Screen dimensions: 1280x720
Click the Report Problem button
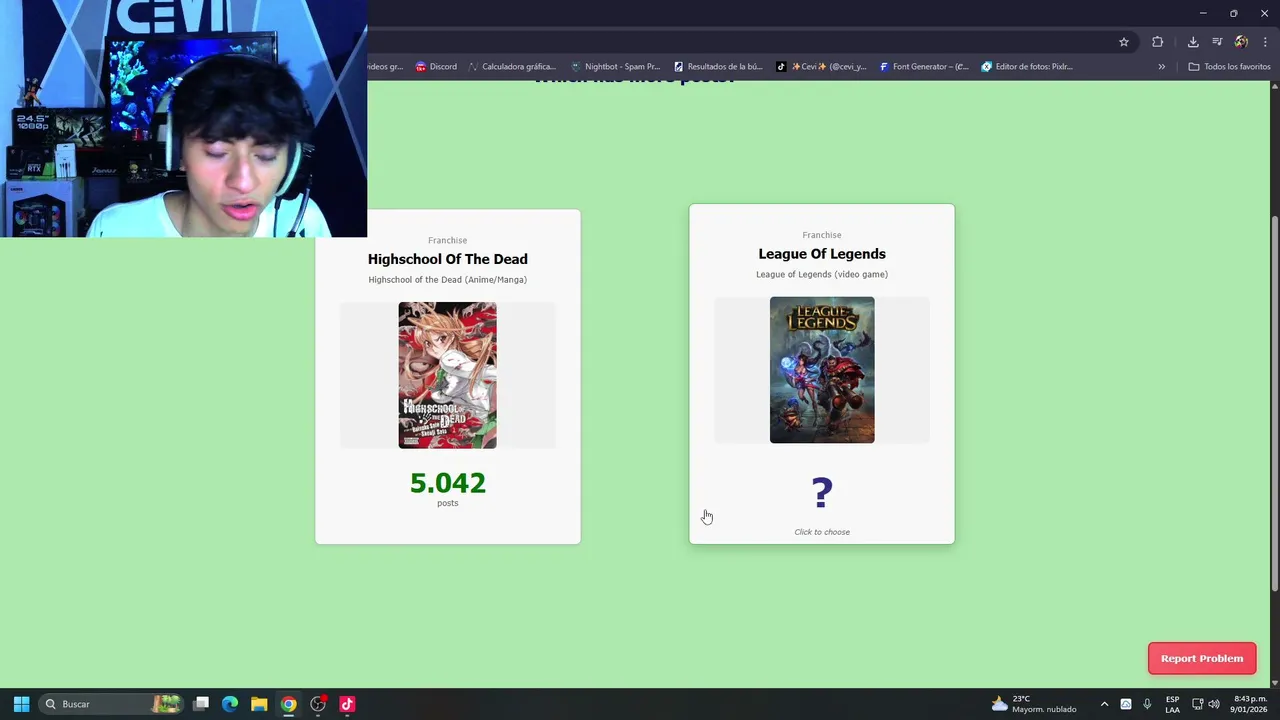pyautogui.click(x=1202, y=658)
